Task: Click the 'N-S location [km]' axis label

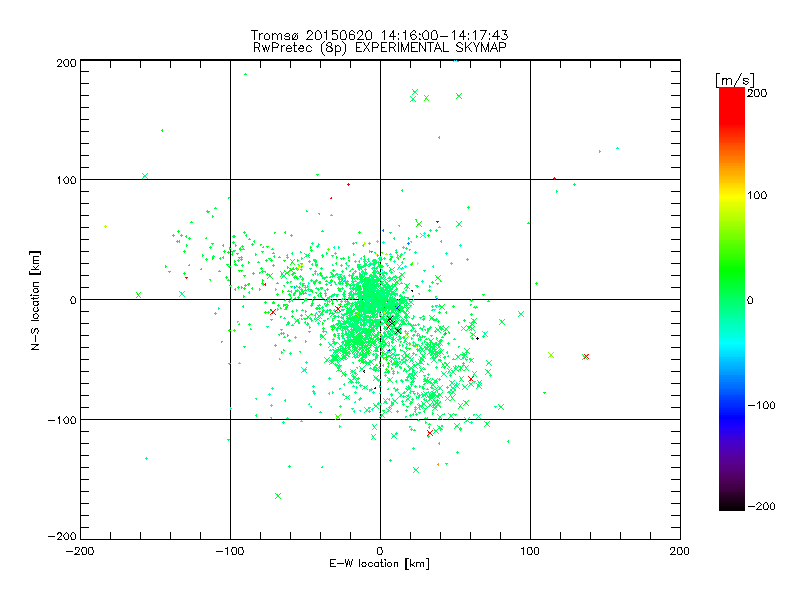Action: coord(35,301)
